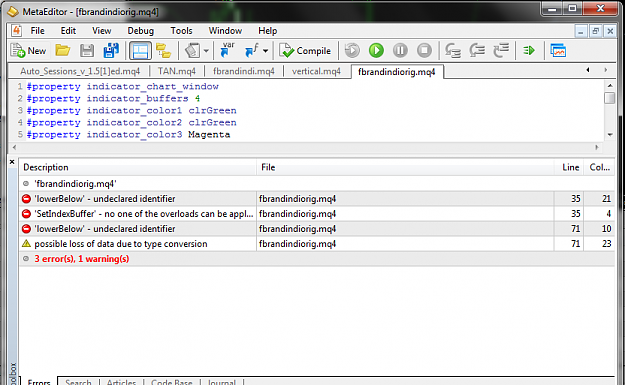Viewport: 625px width, 385px height.
Task: Open dropdown arrow beside the tag icon
Action: coord(206,51)
